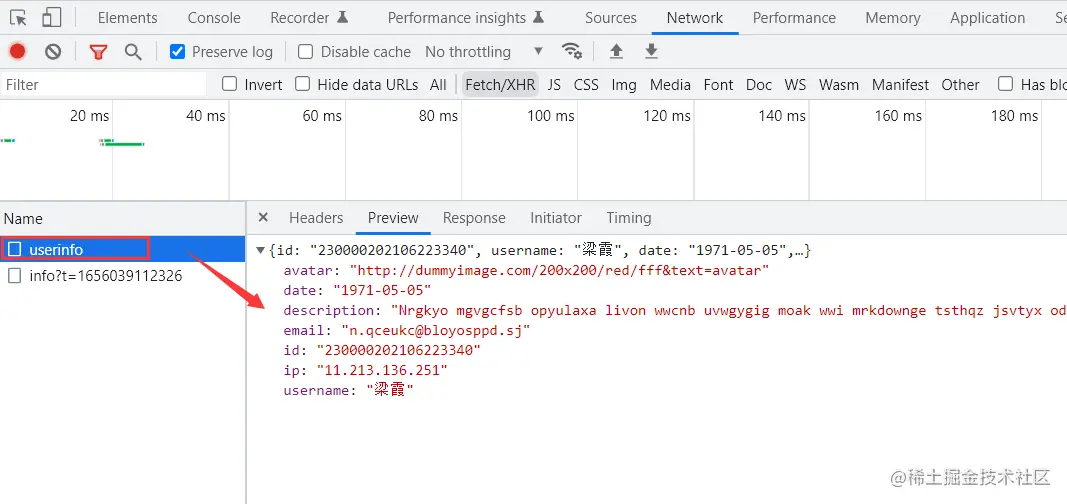Filter requests by JS
1067x504 pixels.
[x=555, y=84]
